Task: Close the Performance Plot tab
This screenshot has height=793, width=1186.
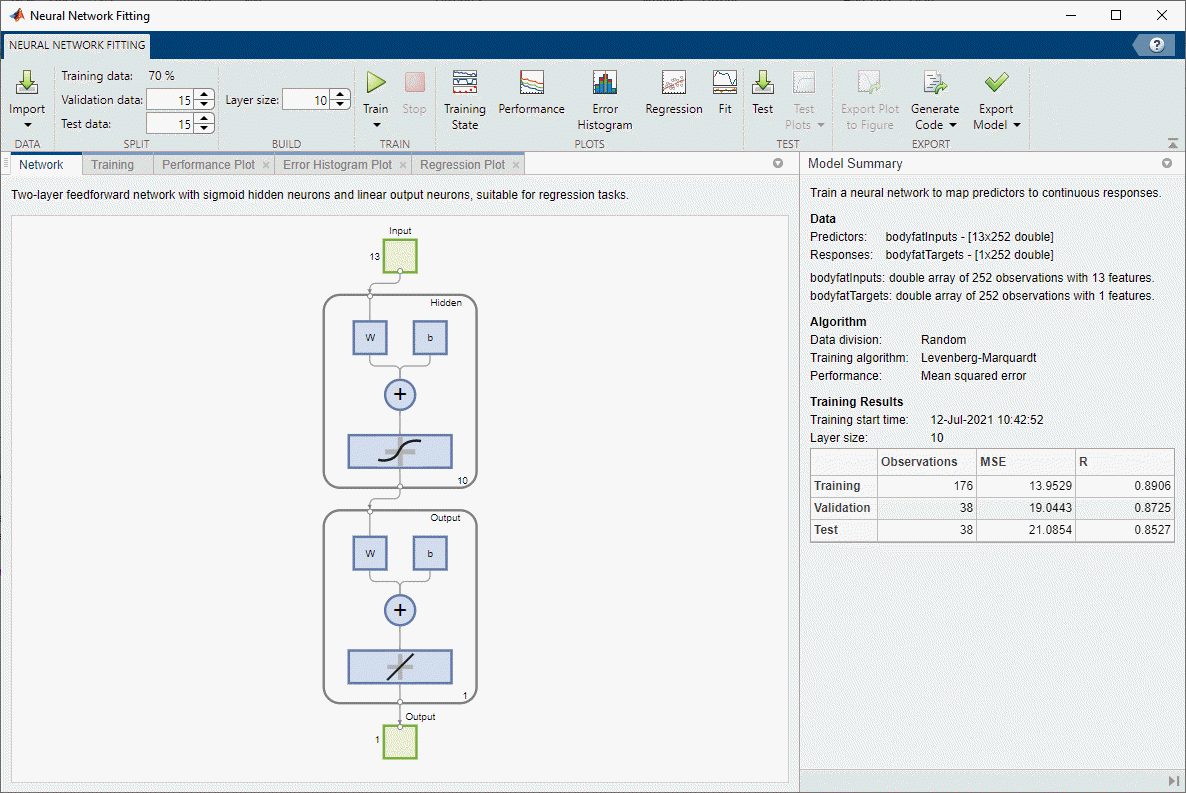Action: [266, 165]
